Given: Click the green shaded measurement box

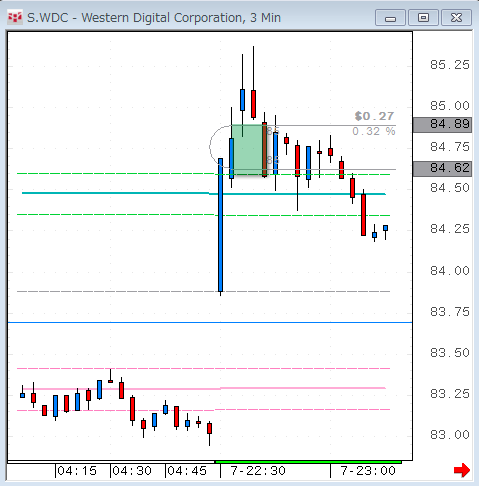Looking at the screenshot, I should click(248, 150).
